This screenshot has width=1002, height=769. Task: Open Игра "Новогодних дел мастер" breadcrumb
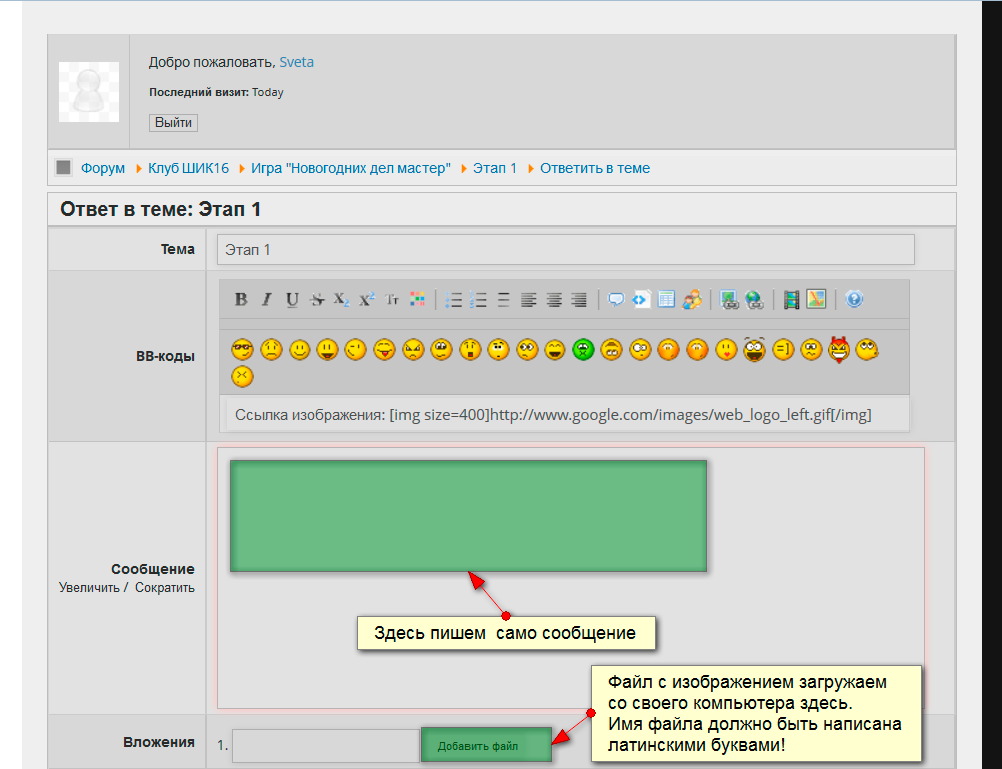pos(351,168)
